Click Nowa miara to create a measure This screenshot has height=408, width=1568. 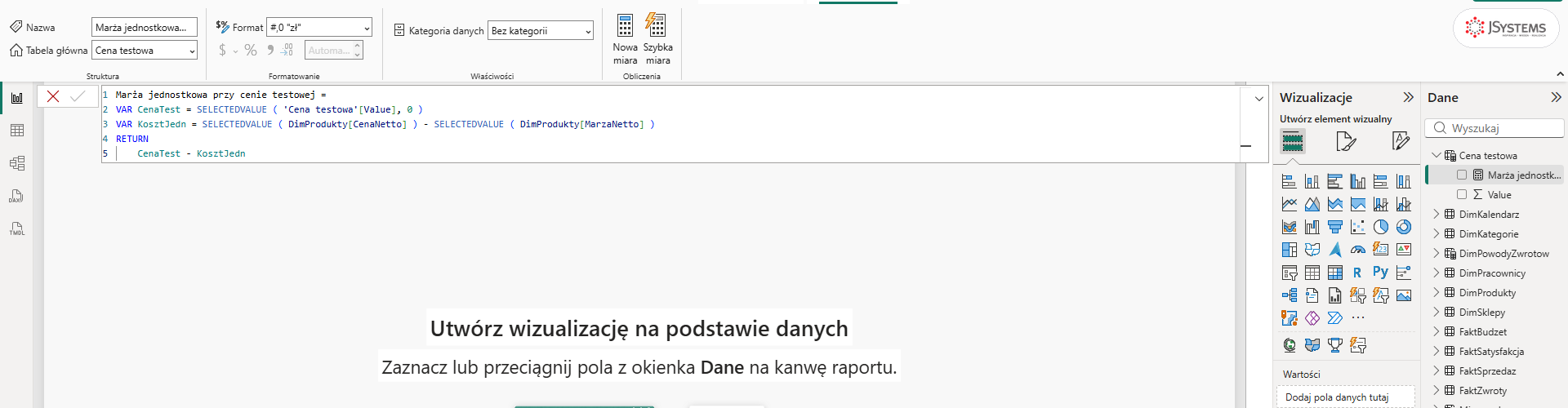coord(626,38)
